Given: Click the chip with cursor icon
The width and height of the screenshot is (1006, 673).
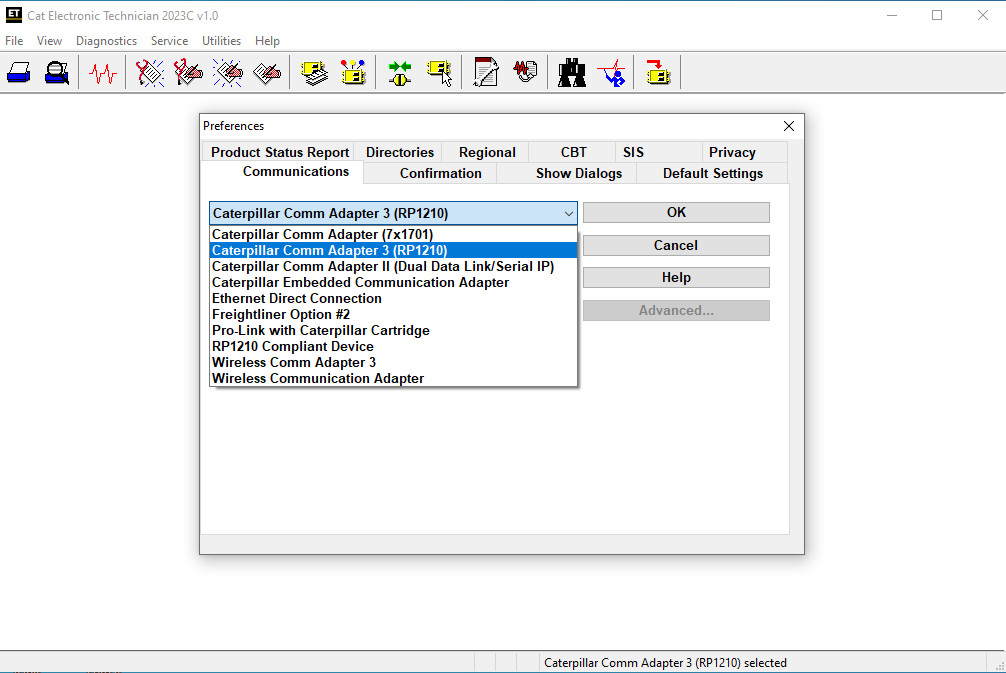Looking at the screenshot, I should (x=439, y=72).
